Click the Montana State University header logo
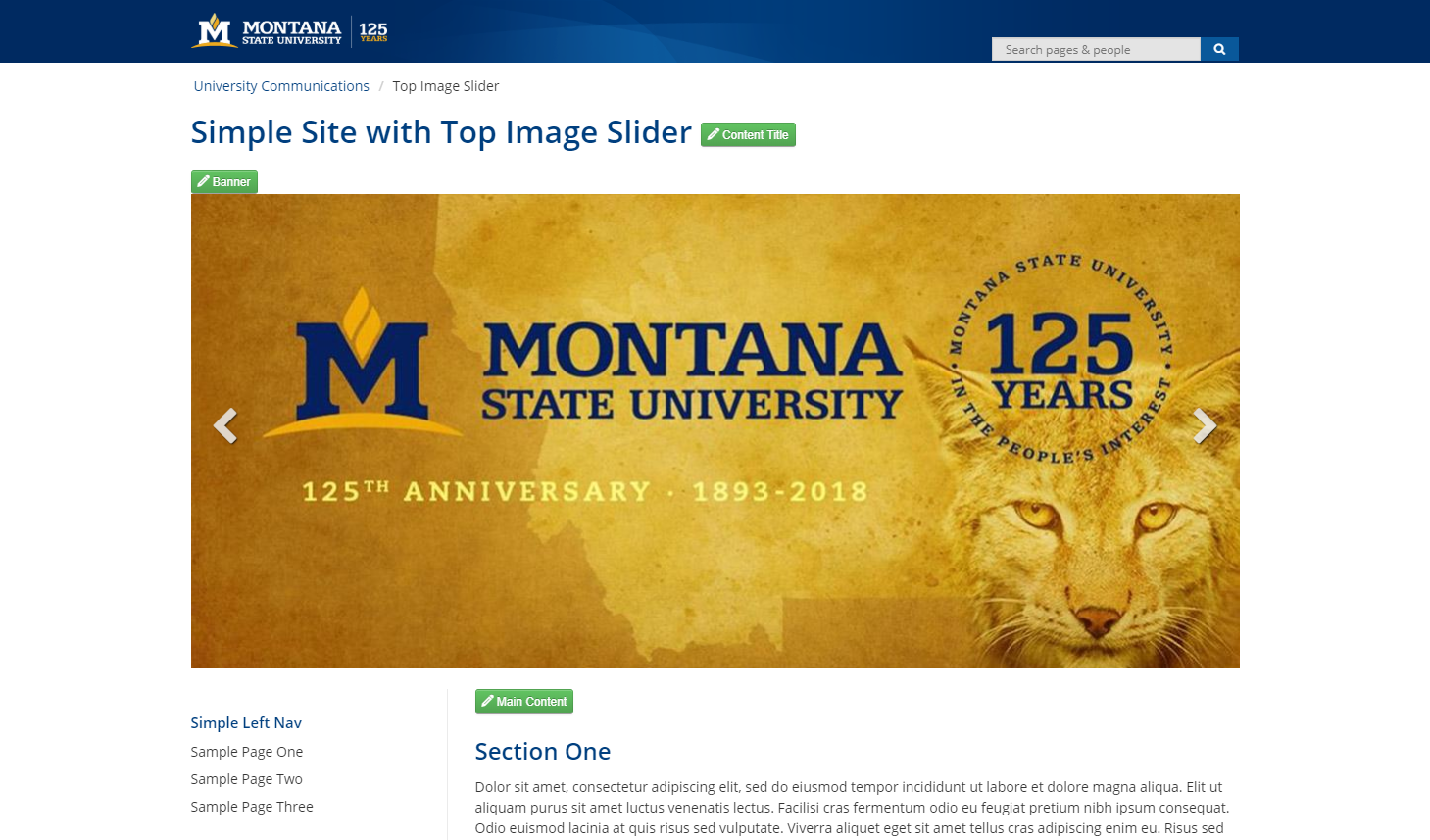 pos(267,31)
